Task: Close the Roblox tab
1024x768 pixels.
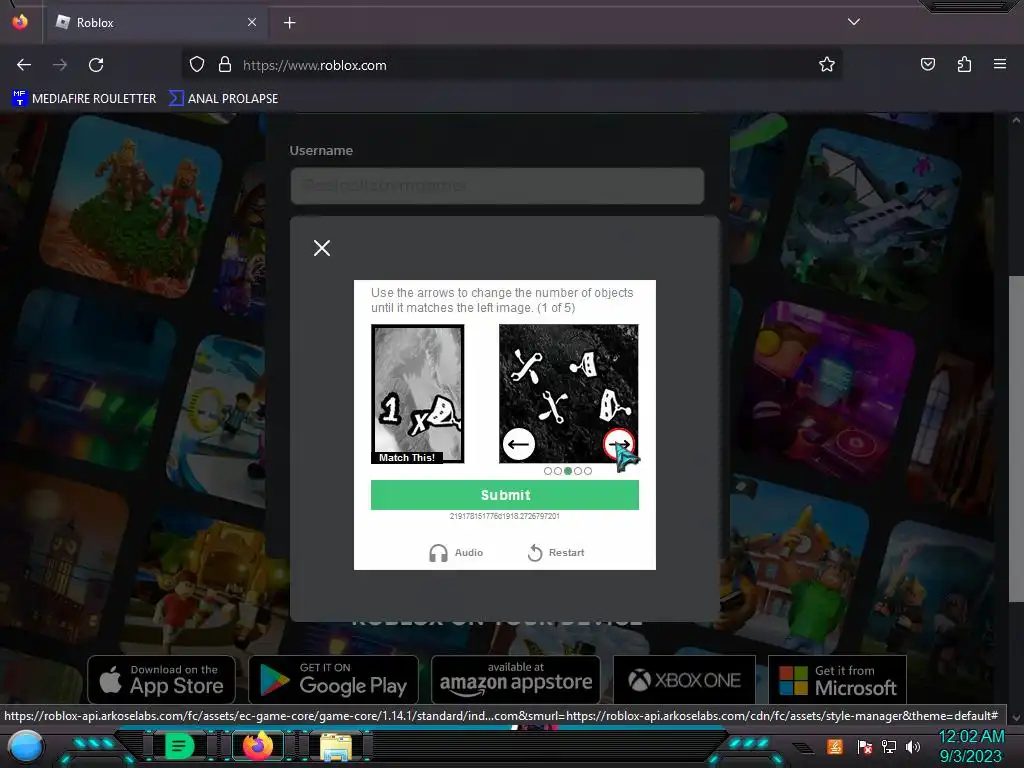Action: (252, 22)
